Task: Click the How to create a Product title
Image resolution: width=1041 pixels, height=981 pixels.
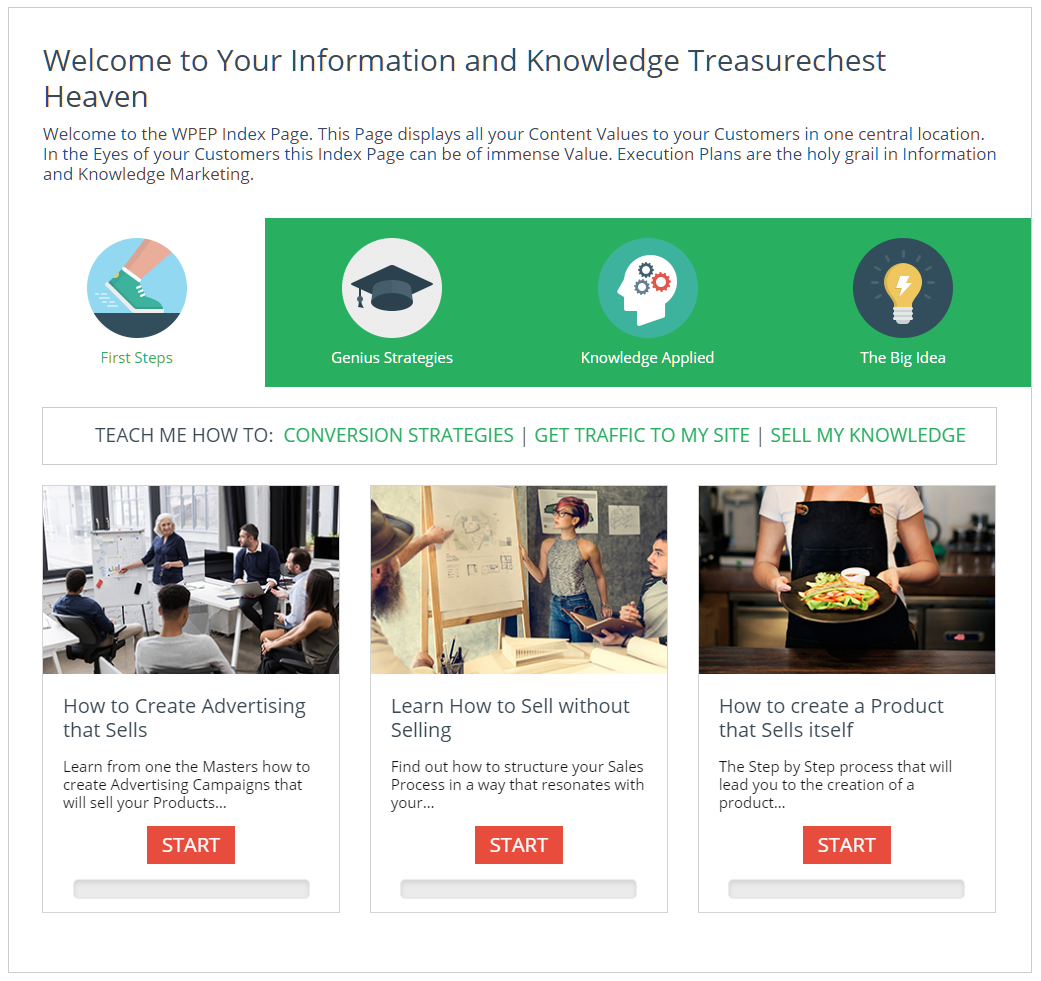Action: coord(831,718)
